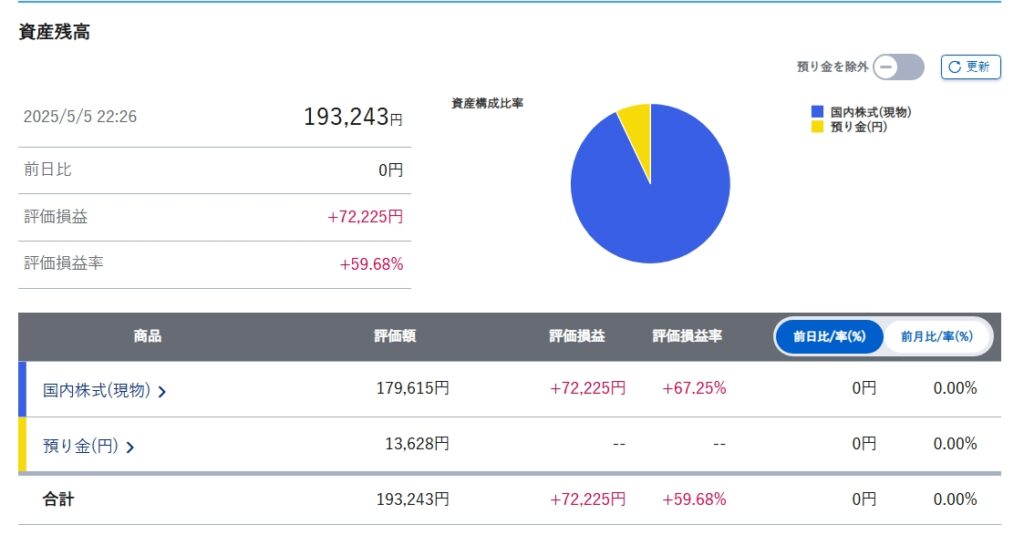Click the blue color bar beside 国内株式 row
The height and width of the screenshot is (535, 1024).
pos(22,389)
